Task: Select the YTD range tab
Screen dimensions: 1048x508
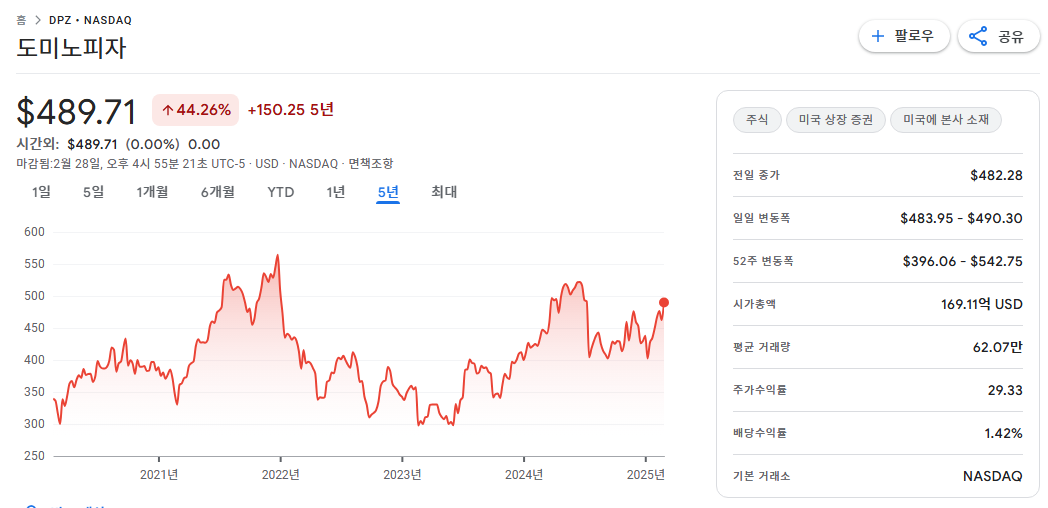Action: [281, 193]
